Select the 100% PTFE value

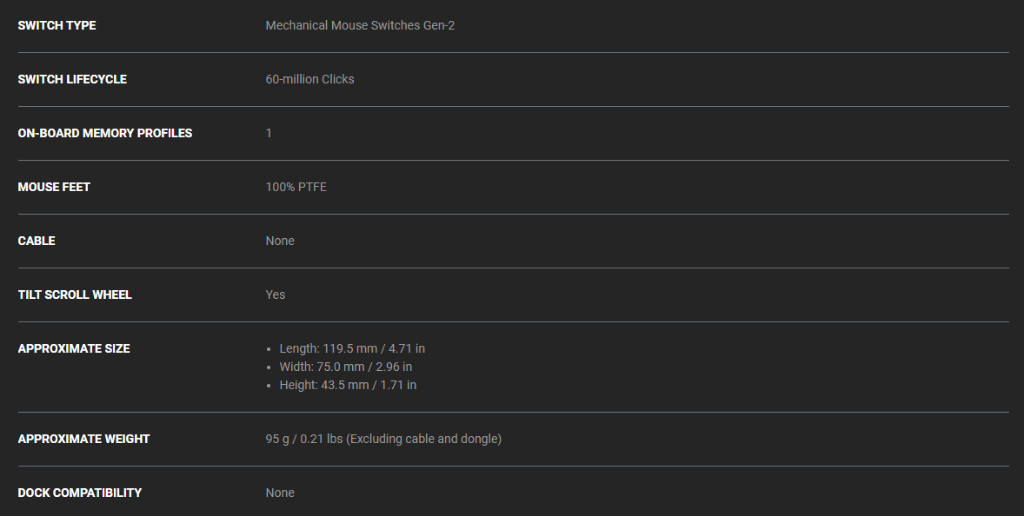click(296, 187)
